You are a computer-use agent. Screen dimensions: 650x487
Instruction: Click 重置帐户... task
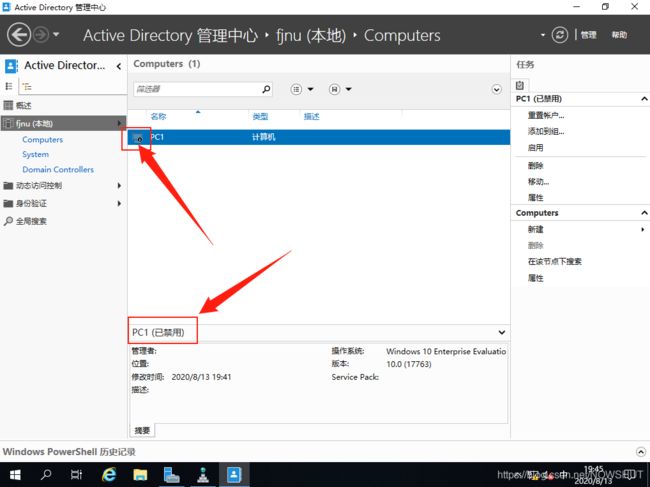pos(546,115)
